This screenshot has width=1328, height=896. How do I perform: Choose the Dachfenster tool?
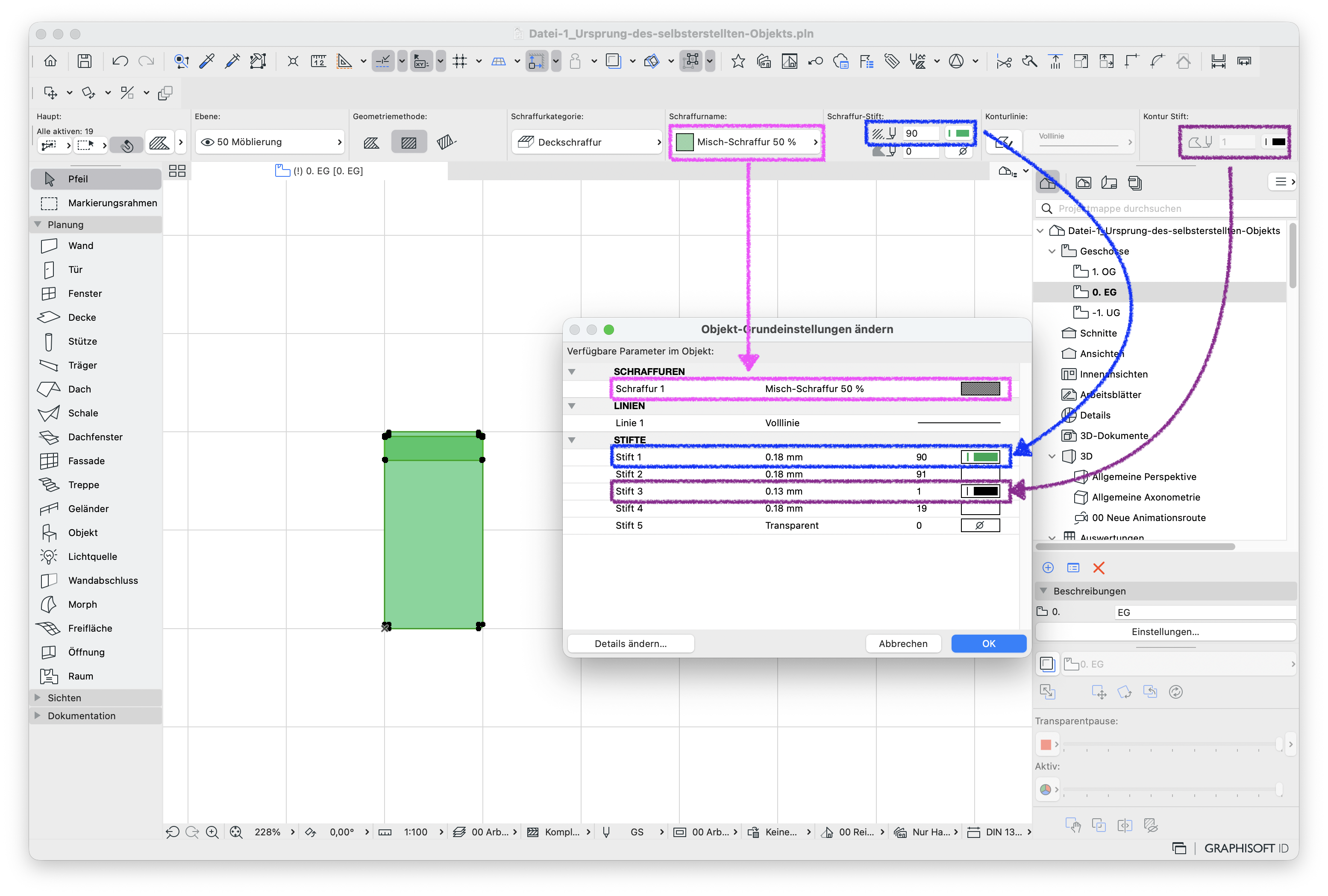[x=95, y=436]
